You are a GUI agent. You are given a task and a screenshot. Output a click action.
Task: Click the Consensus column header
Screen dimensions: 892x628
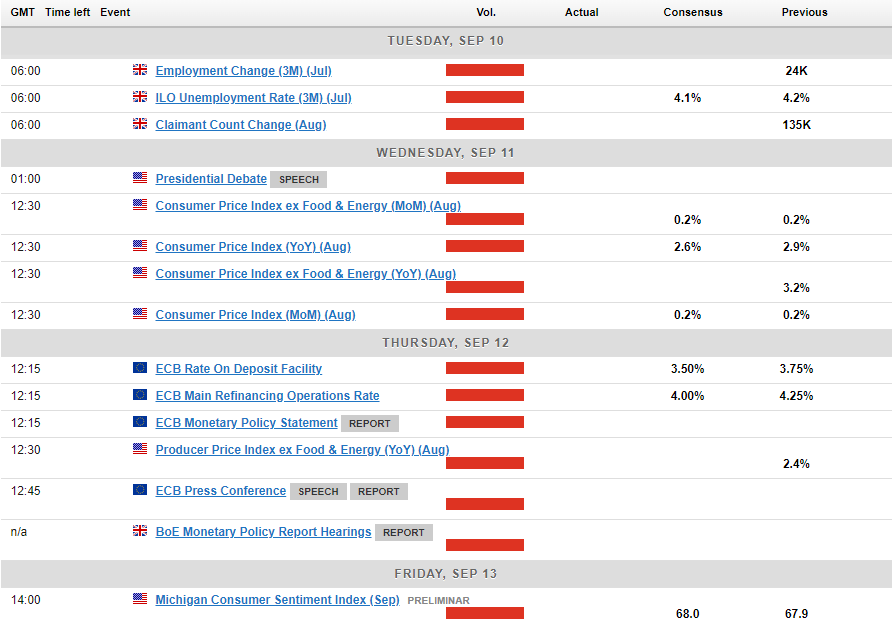tap(692, 13)
